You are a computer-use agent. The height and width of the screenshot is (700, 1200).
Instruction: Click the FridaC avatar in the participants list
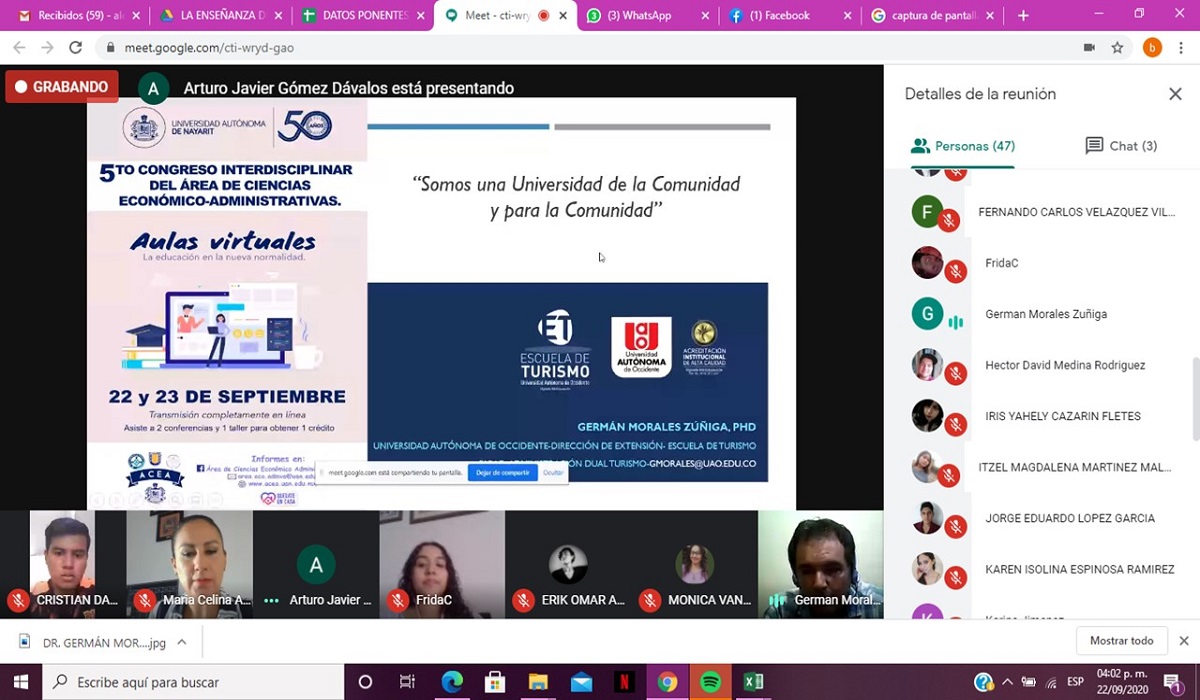pos(928,263)
